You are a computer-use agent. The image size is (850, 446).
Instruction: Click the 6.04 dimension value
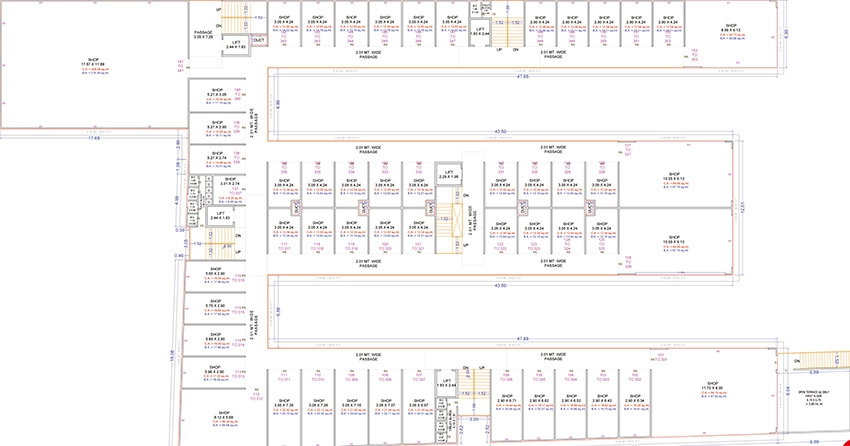(x=788, y=390)
